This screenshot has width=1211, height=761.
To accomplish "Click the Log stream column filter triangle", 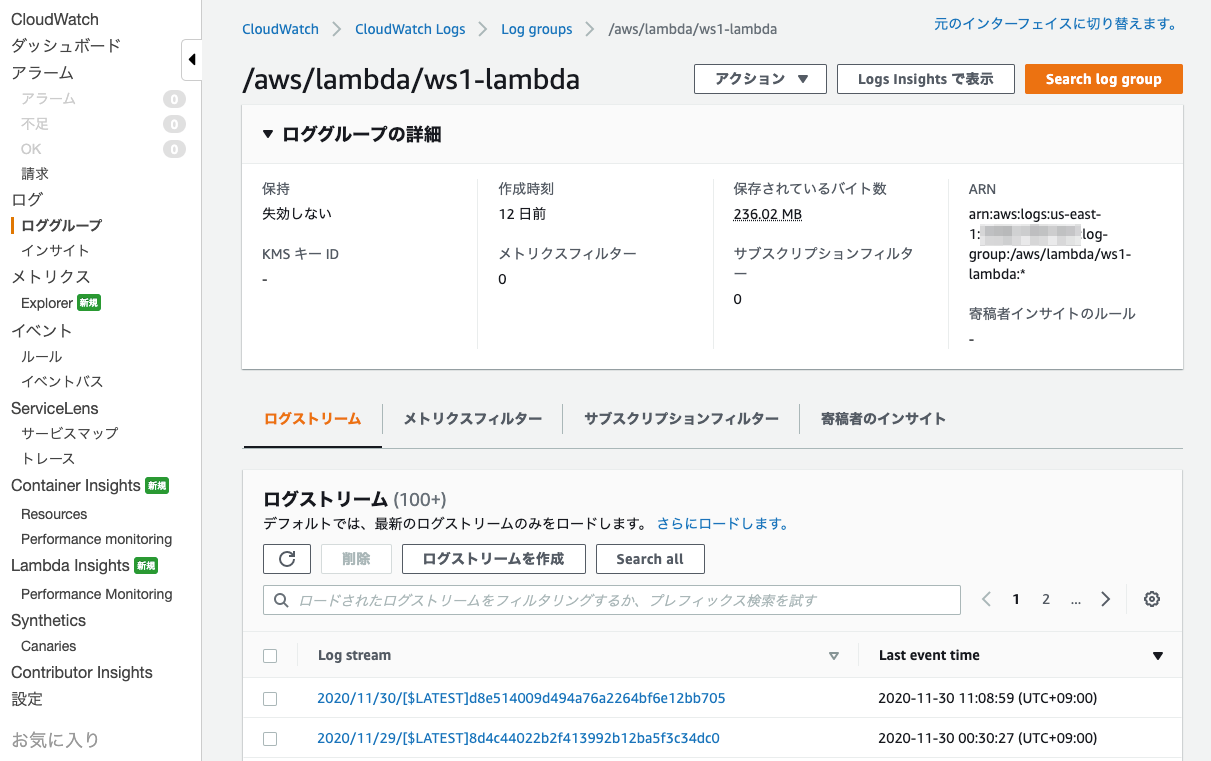I will click(x=834, y=656).
